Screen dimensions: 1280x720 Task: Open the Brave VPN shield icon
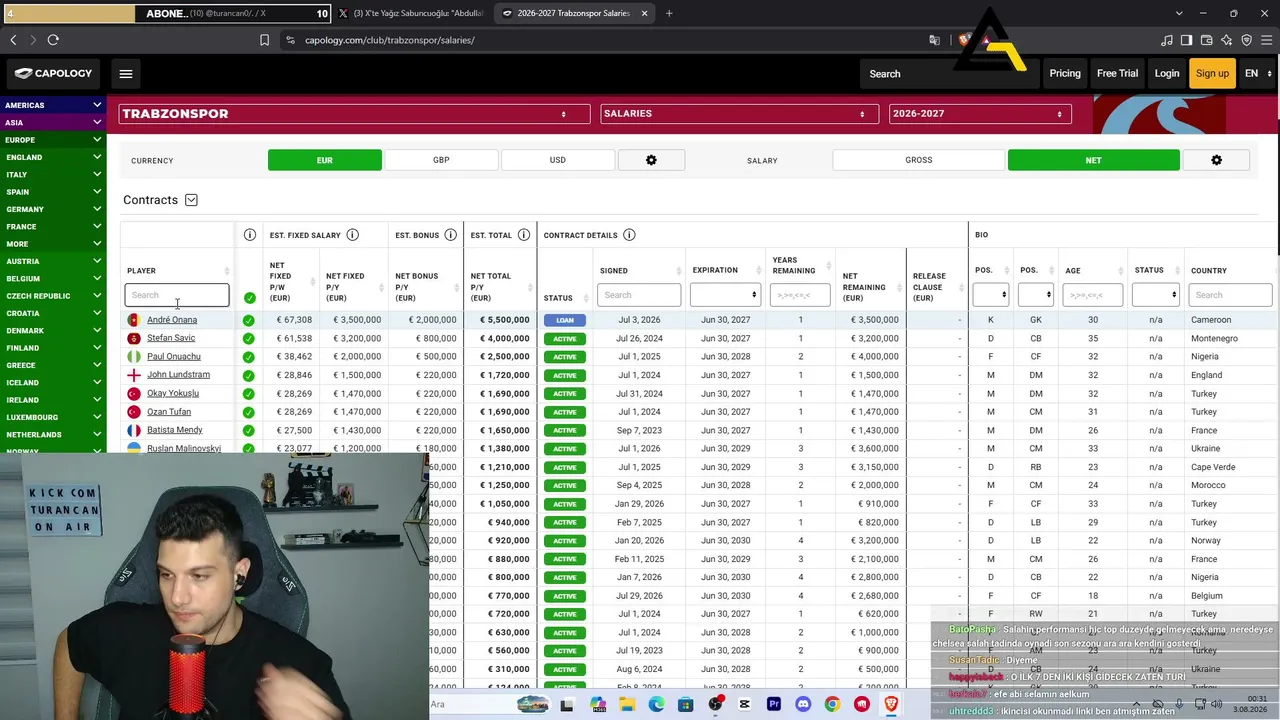click(1246, 40)
